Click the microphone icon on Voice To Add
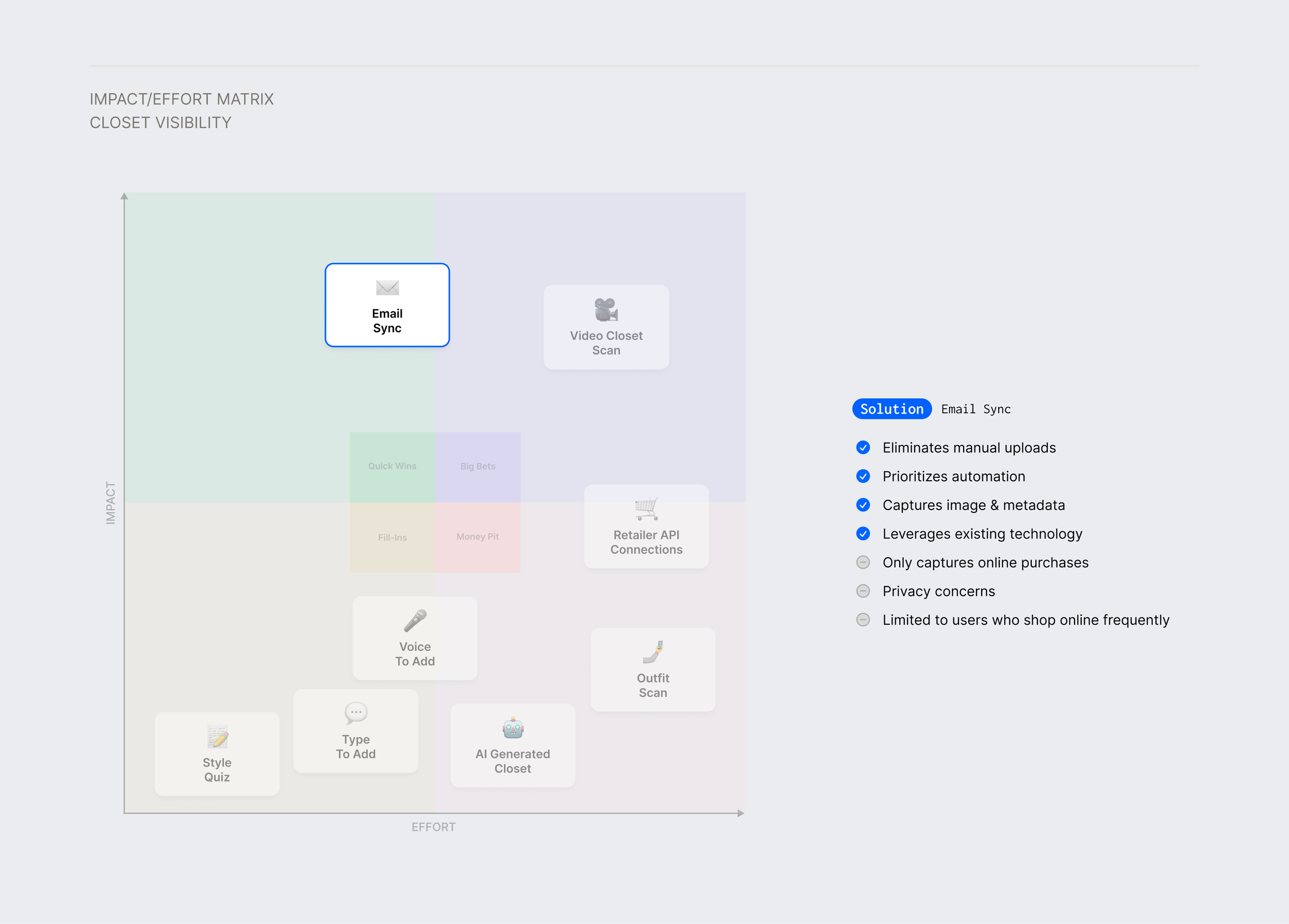This screenshot has width=1289, height=924. click(x=415, y=621)
